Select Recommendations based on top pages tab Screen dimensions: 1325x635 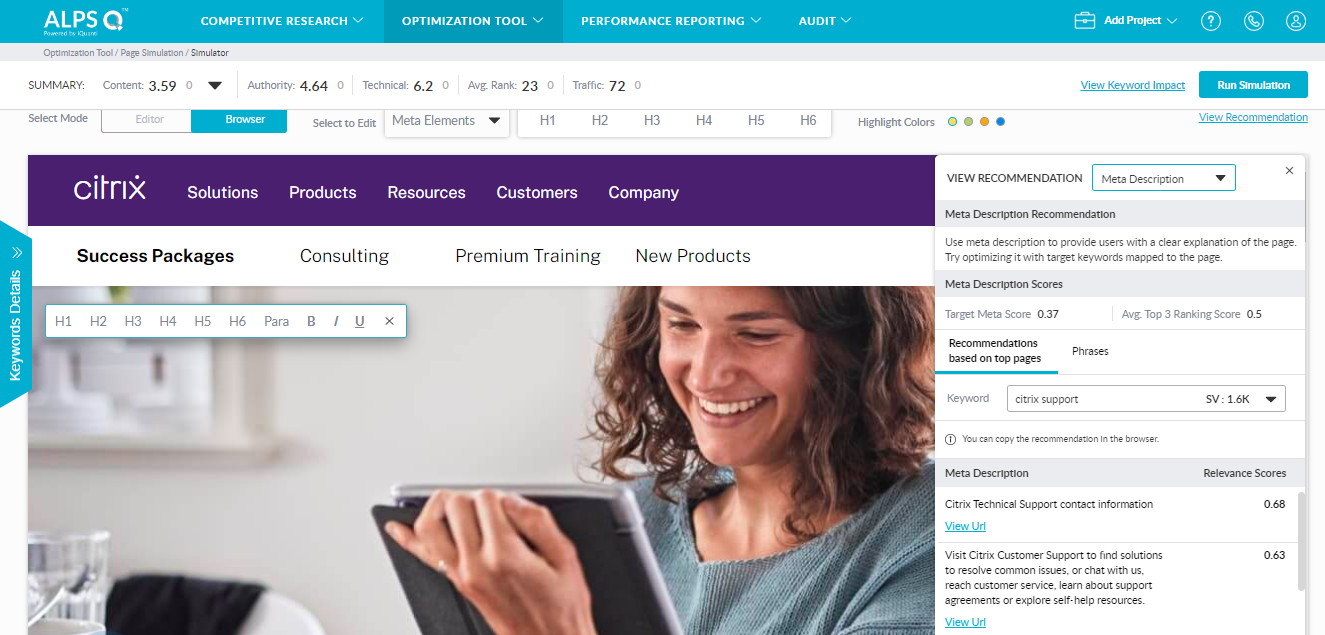(x=995, y=351)
